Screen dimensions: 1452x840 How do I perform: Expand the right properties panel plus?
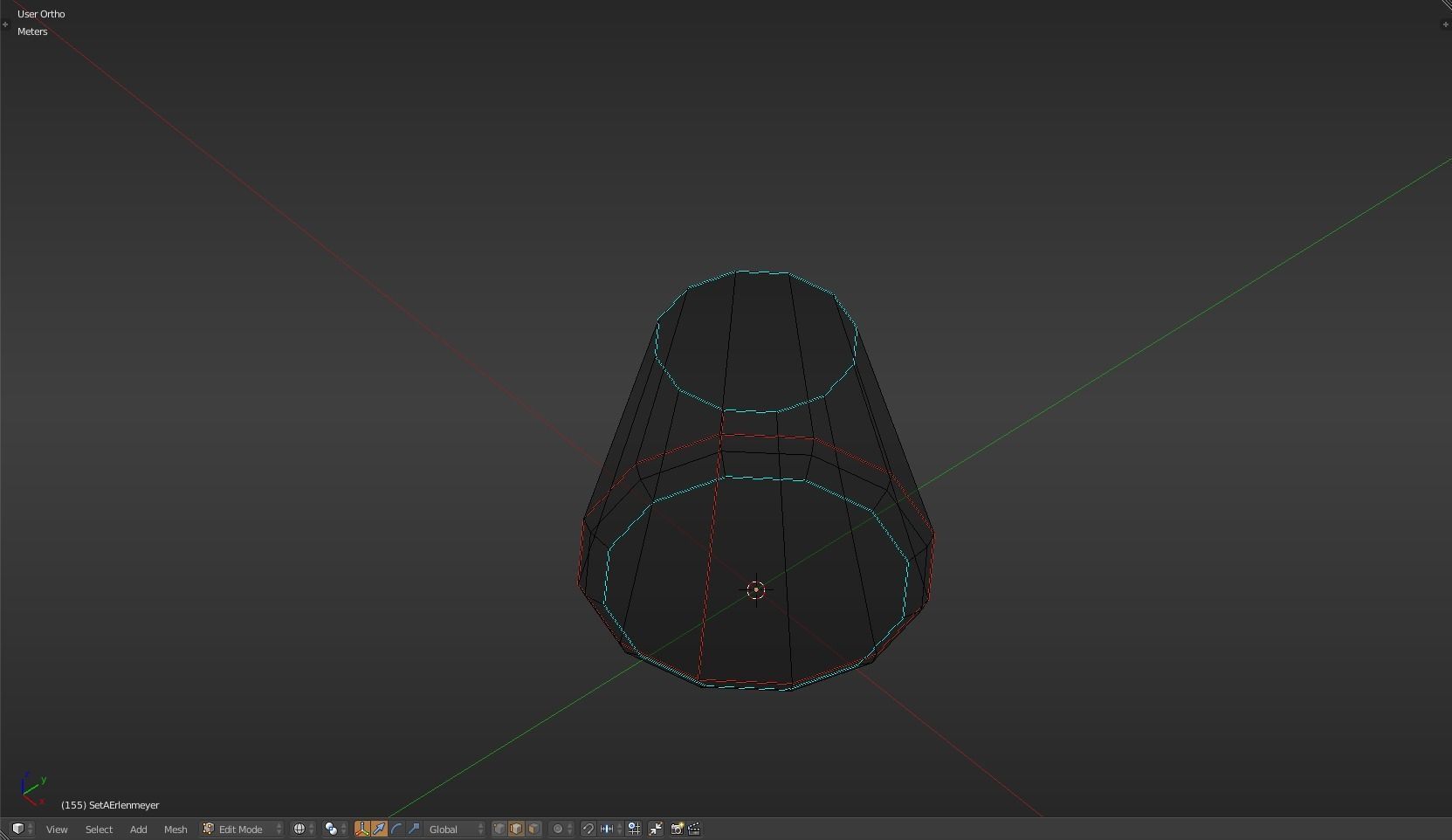pyautogui.click(x=1445, y=24)
